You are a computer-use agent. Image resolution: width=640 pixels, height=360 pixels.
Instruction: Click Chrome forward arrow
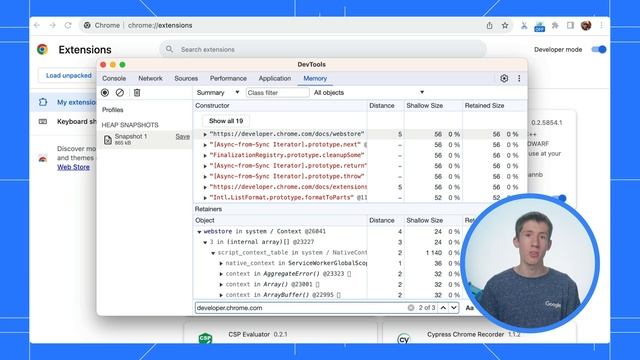coord(53,25)
